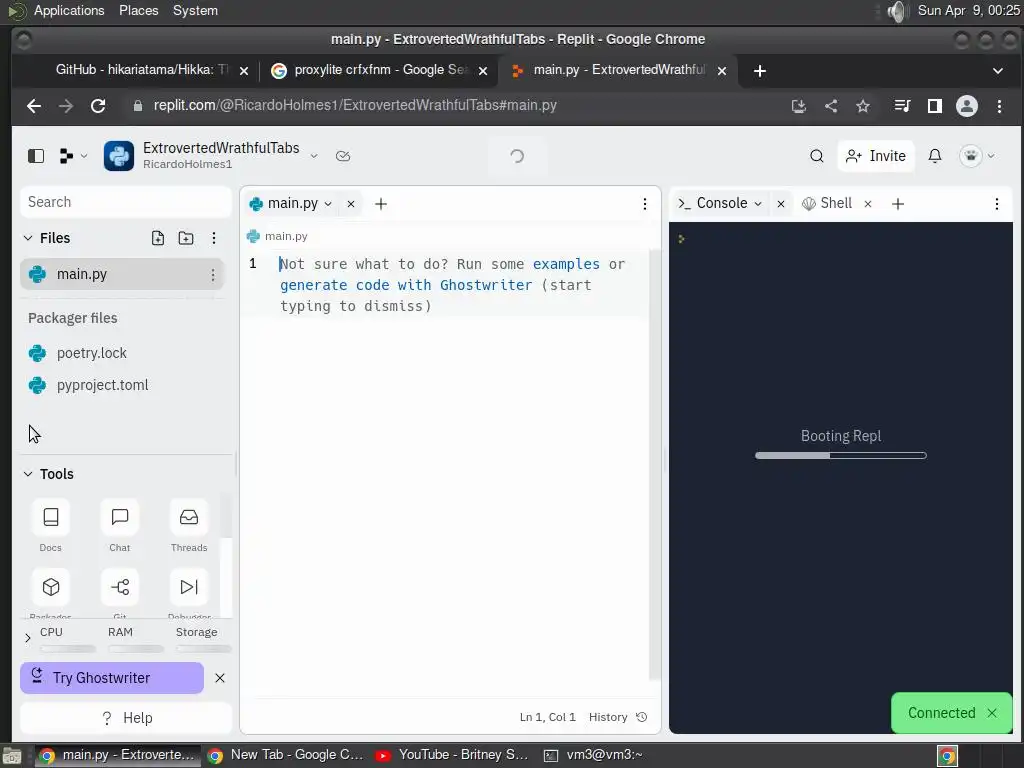Select main.py in the file tree
Image resolution: width=1024 pixels, height=768 pixels.
122,274
